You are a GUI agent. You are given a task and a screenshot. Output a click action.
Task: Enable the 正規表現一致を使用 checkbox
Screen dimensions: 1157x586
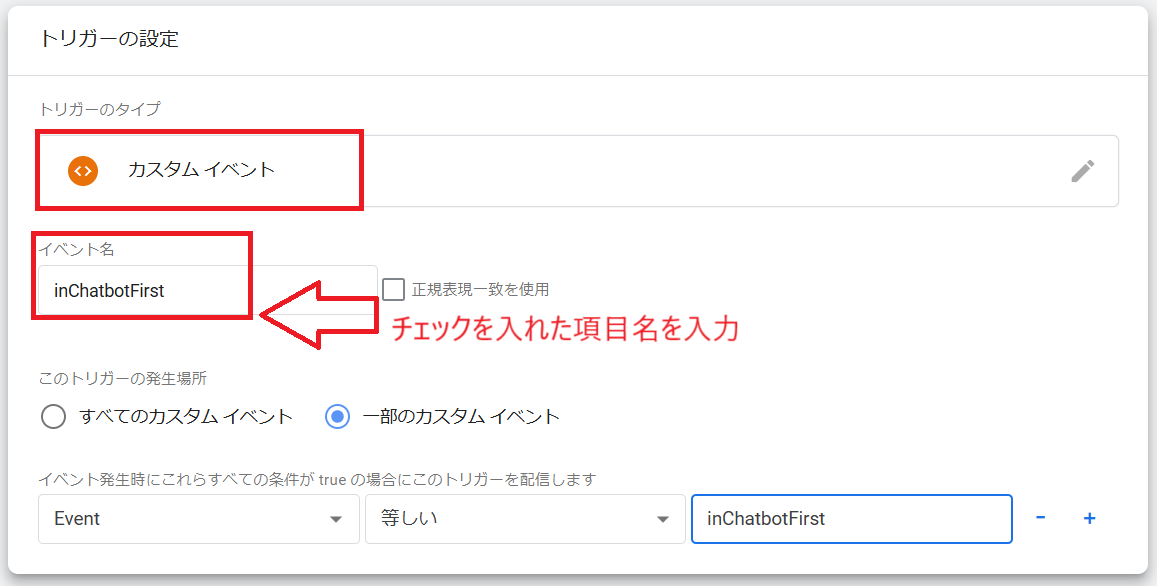tap(393, 289)
